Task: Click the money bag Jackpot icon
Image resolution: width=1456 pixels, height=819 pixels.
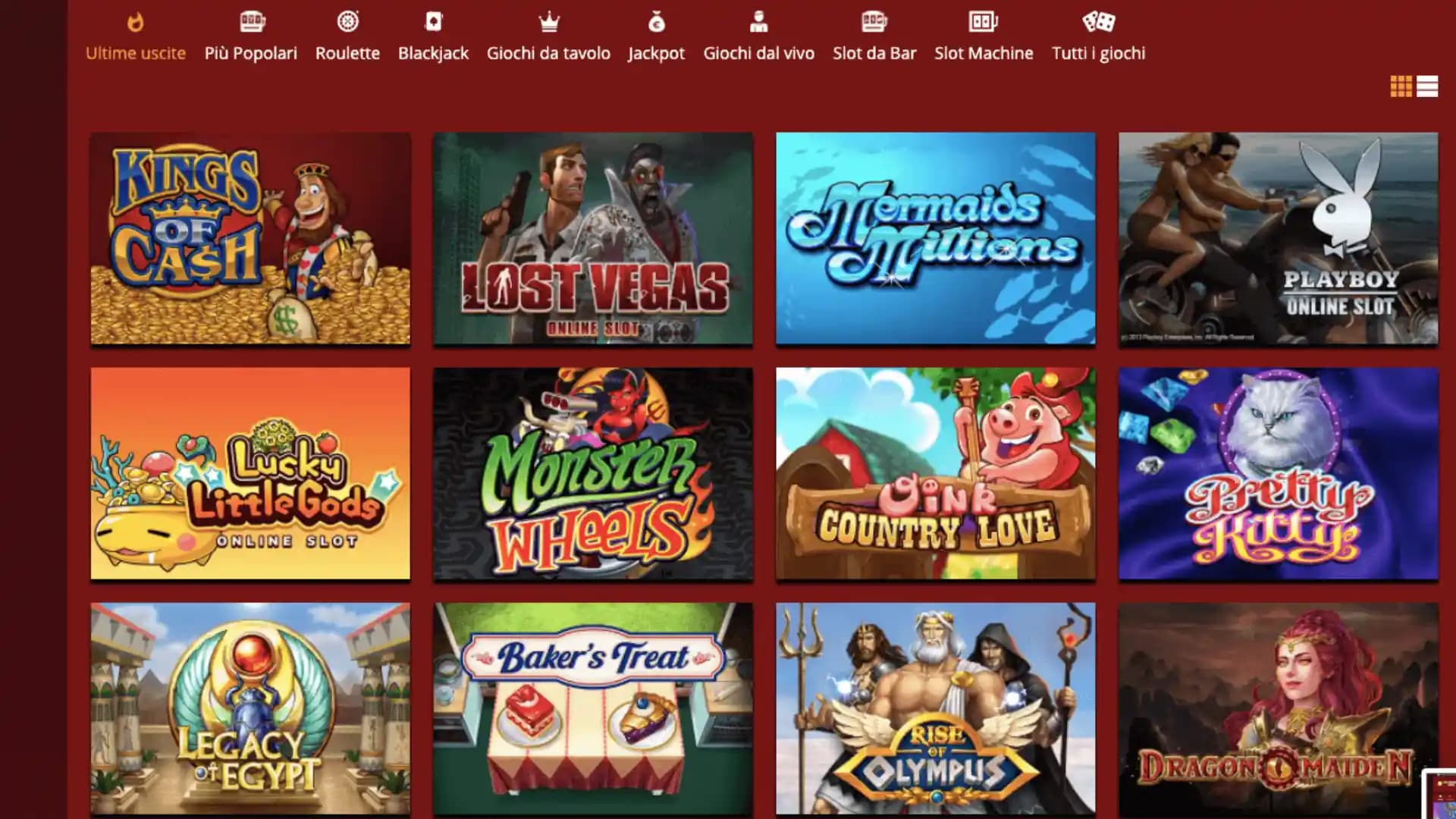Action: click(656, 23)
